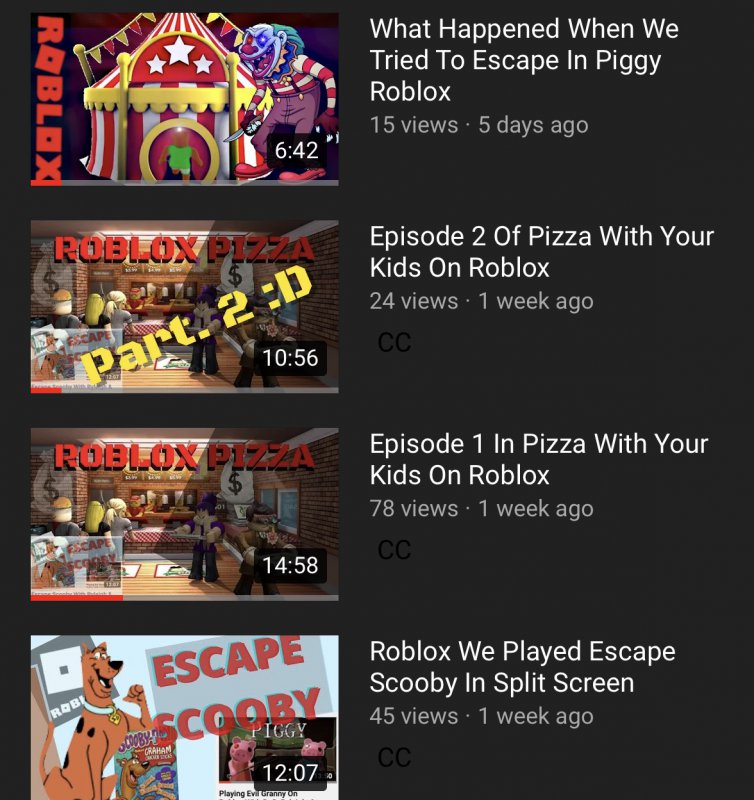The image size is (754, 800).
Task: Open the Escape Scooby video thumbnail
Action: point(185,717)
